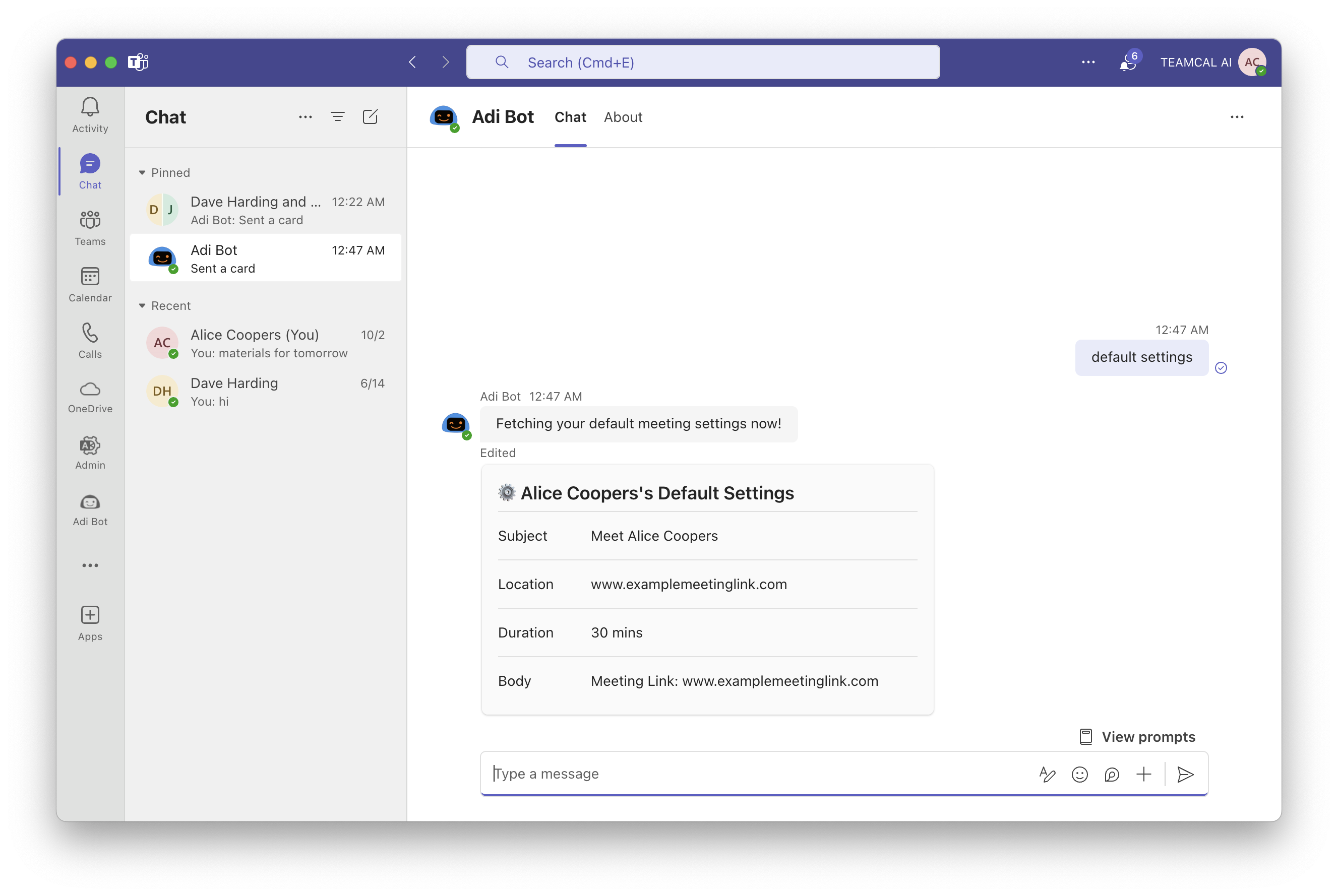Open the Teams section in sidebar
The image size is (1338, 896).
coord(90,227)
